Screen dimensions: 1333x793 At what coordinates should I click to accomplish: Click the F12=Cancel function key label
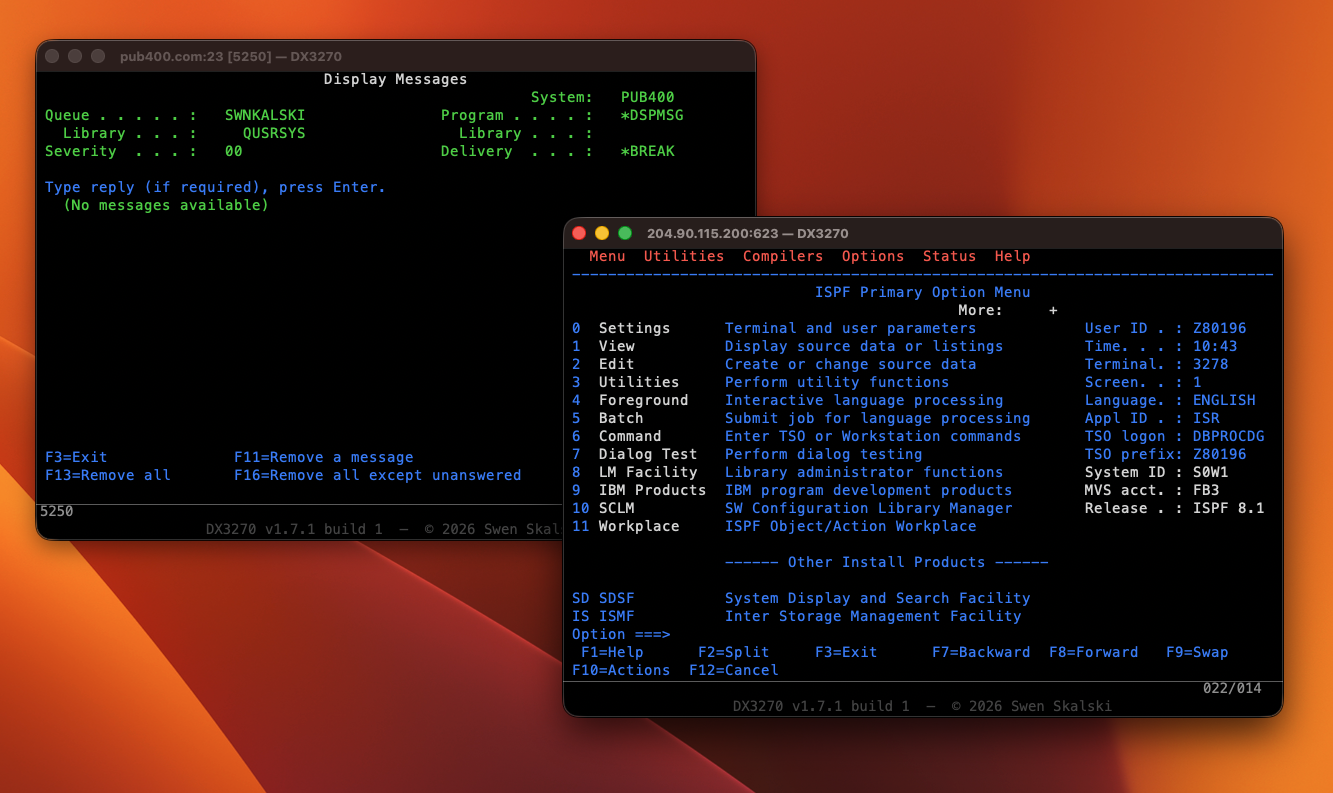[733, 670]
